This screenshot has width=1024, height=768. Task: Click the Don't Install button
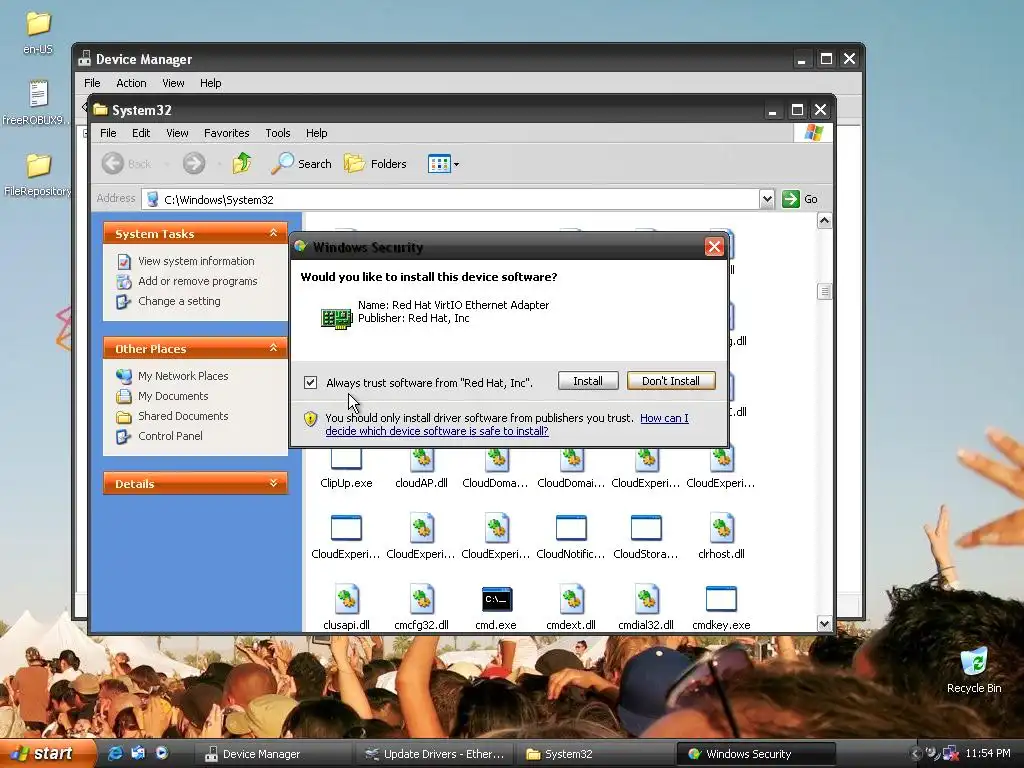pos(671,381)
